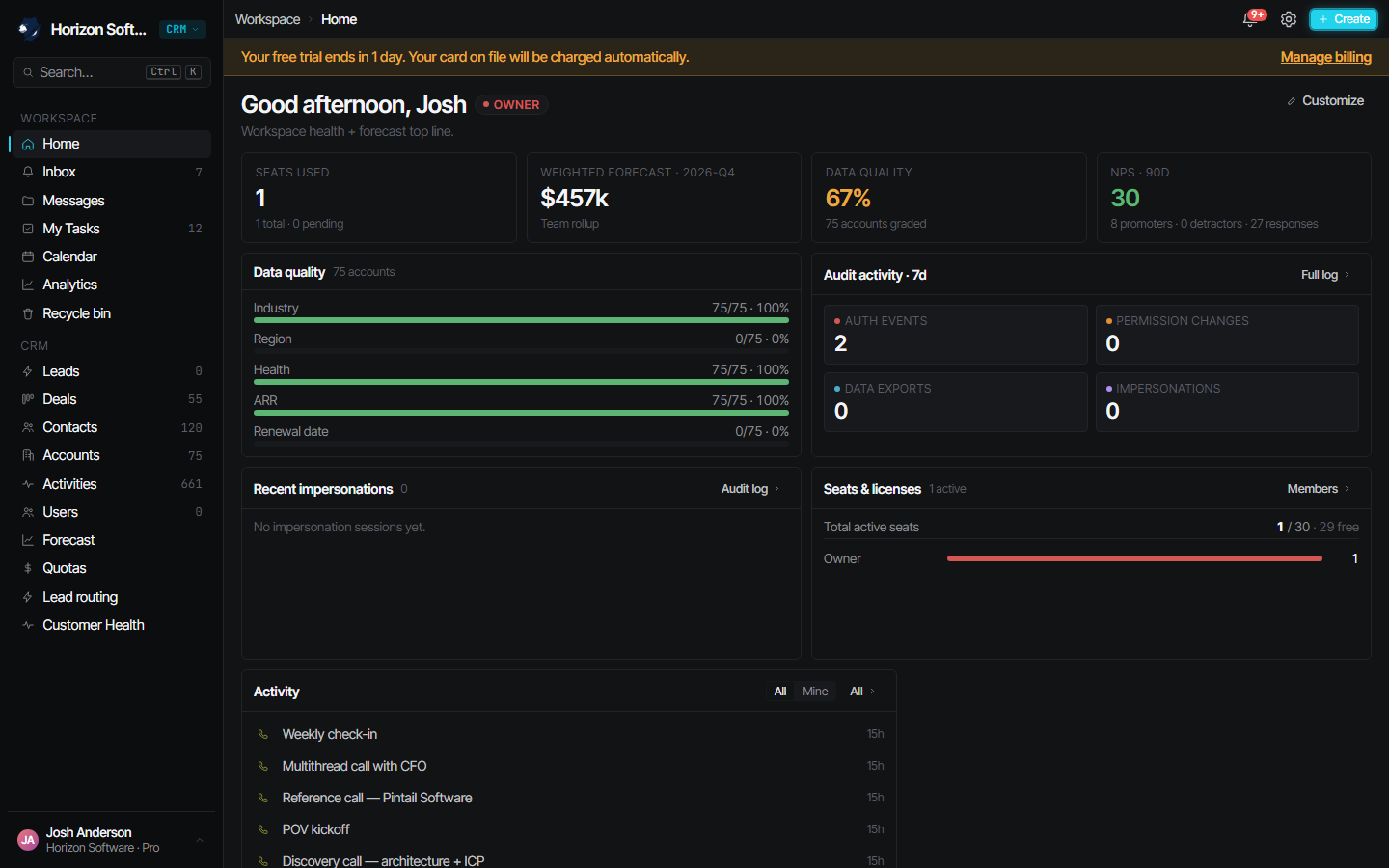Click the Data Exports audit card
The height and width of the screenshot is (868, 1389).
(955, 402)
